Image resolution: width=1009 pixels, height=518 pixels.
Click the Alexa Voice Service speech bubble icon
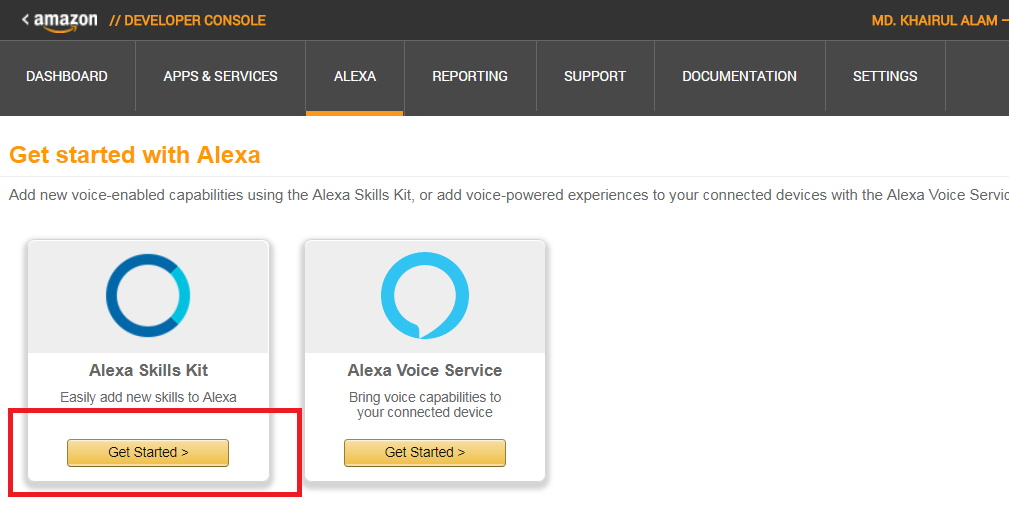425,295
